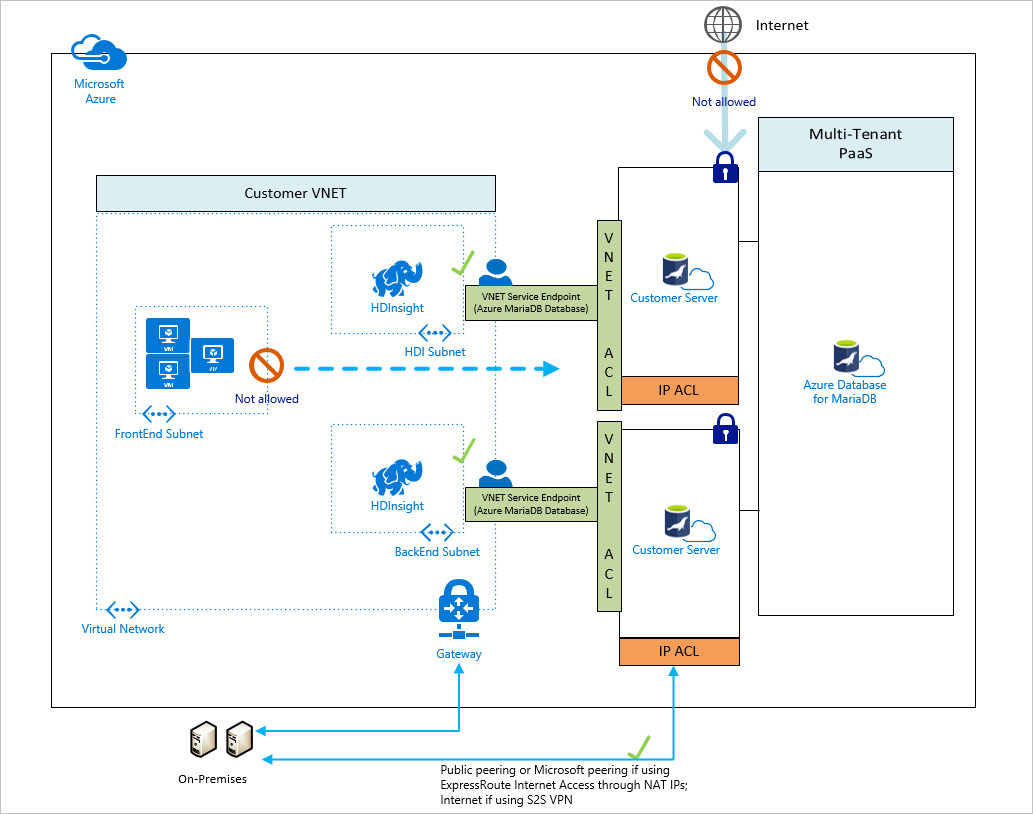Viewport: 1033px width, 814px height.
Task: Click the Azure Database for MariaDB icon
Action: 858,358
